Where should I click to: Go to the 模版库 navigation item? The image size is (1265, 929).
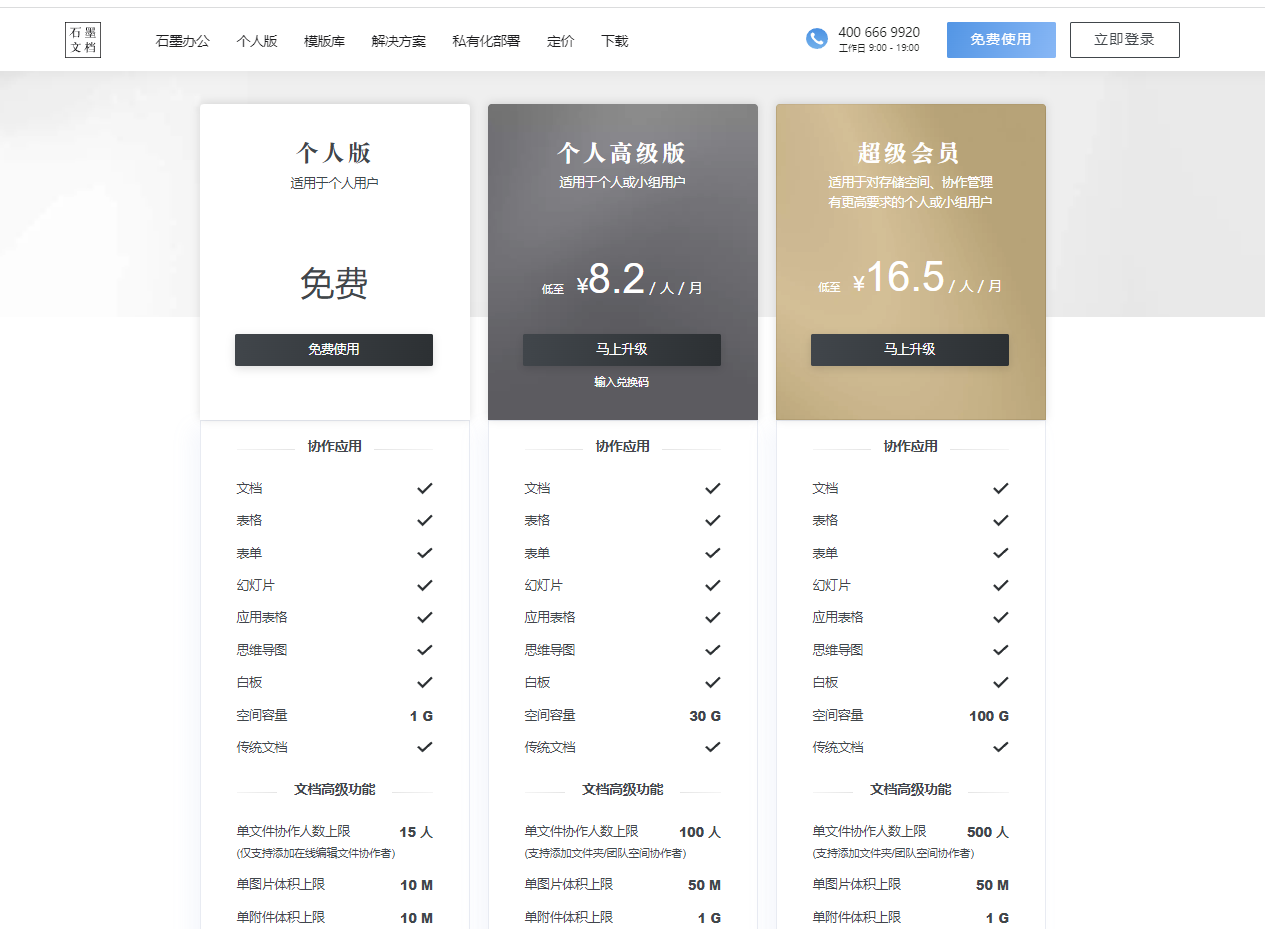(324, 41)
